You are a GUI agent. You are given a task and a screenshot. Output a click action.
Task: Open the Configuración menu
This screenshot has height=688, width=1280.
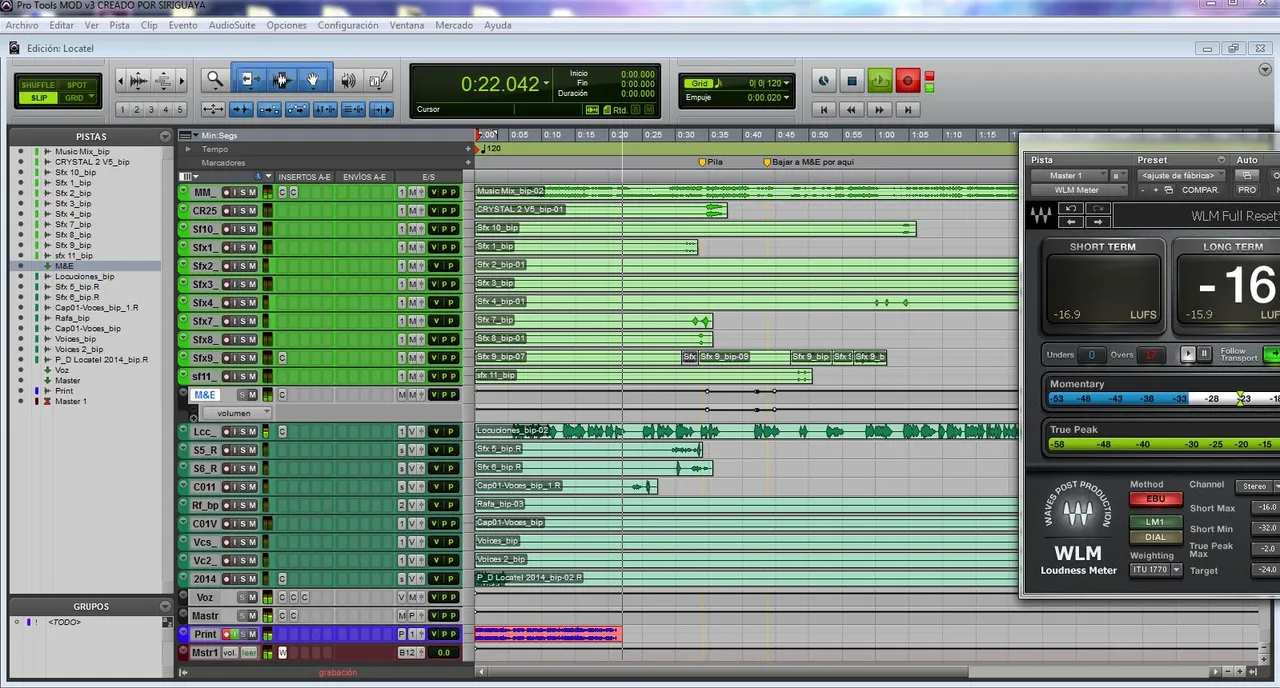click(348, 25)
